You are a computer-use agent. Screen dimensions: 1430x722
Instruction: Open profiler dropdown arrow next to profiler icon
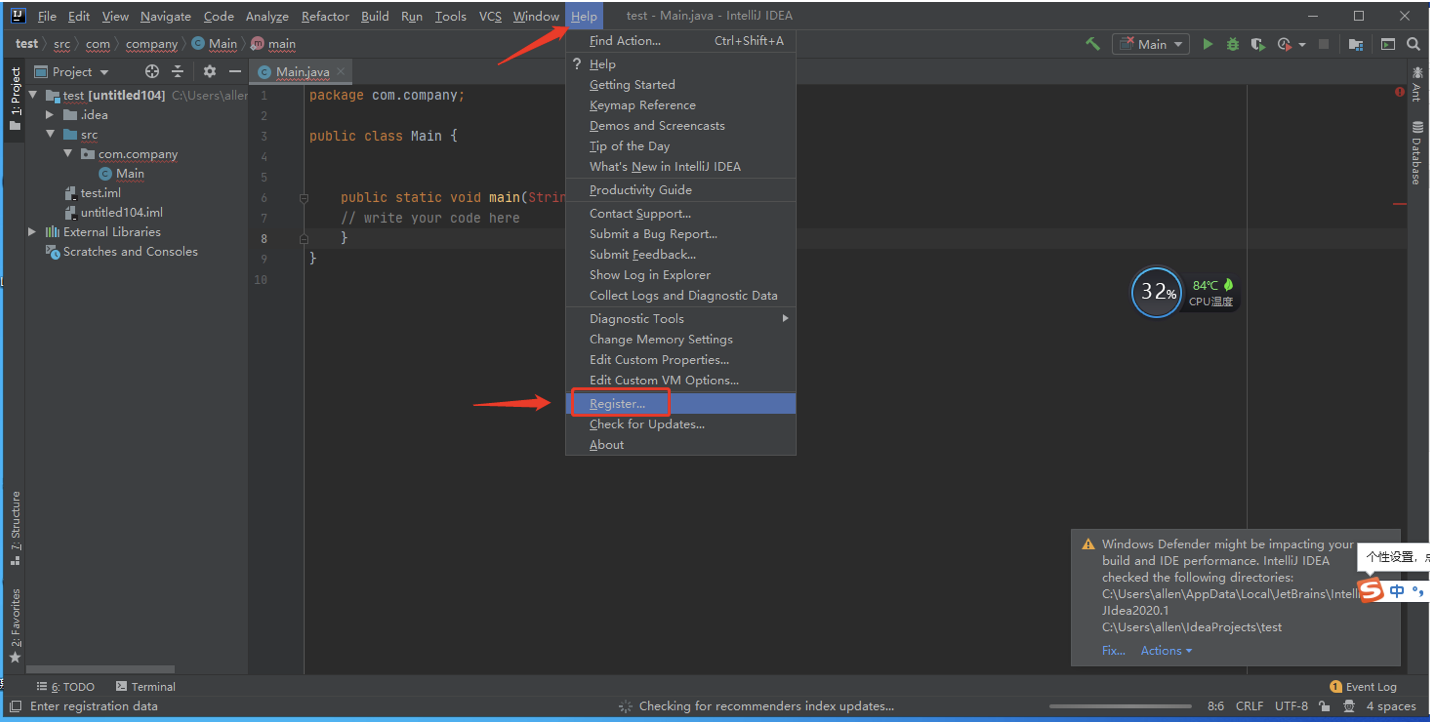(x=1303, y=45)
